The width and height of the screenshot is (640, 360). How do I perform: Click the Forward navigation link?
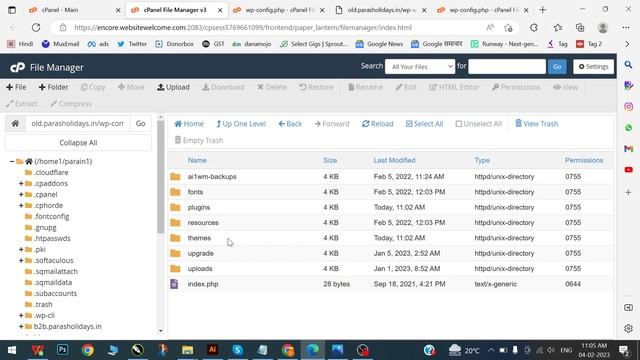[x=332, y=124]
